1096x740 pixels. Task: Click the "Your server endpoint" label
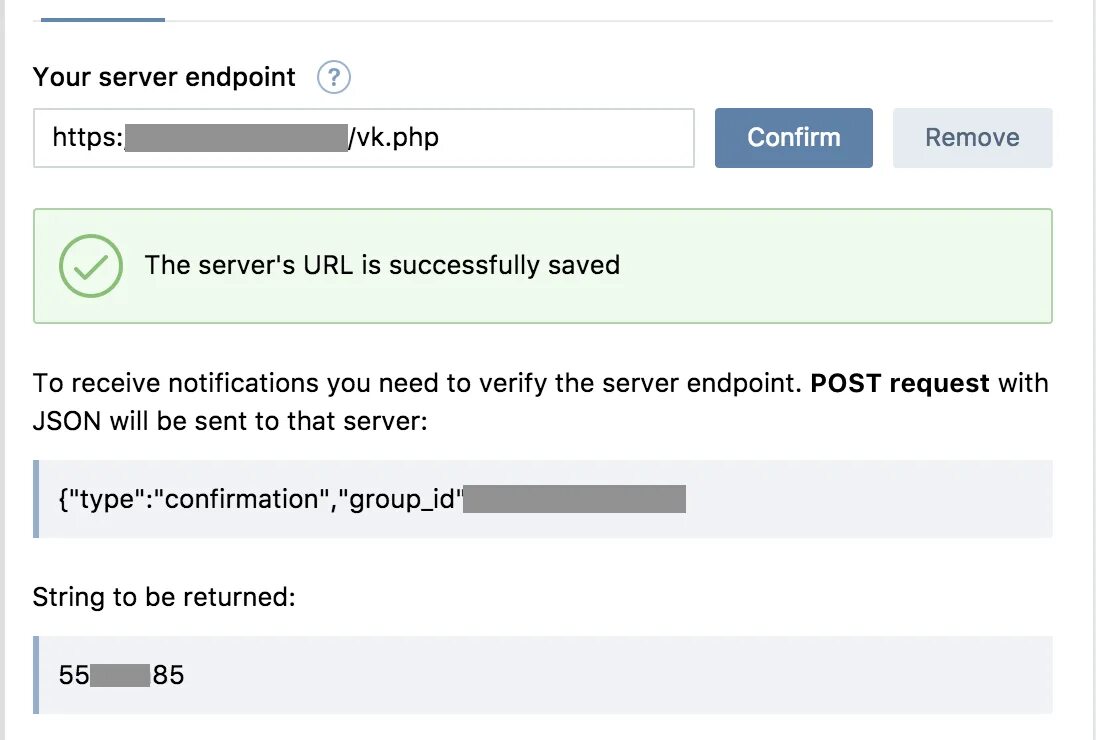(x=165, y=78)
